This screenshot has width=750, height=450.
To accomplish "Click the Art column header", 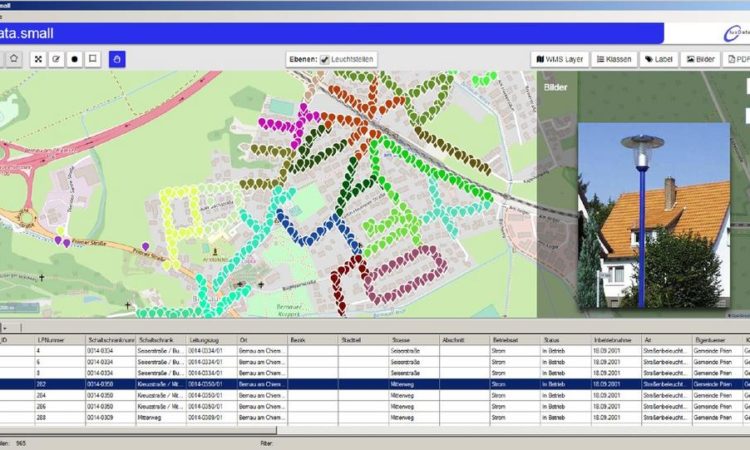I will [667, 340].
